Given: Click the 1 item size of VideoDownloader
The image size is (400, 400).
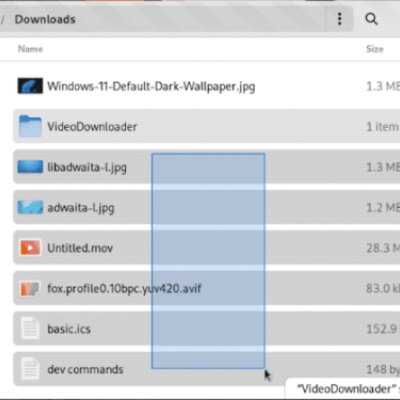Looking at the screenshot, I should pos(382,127).
